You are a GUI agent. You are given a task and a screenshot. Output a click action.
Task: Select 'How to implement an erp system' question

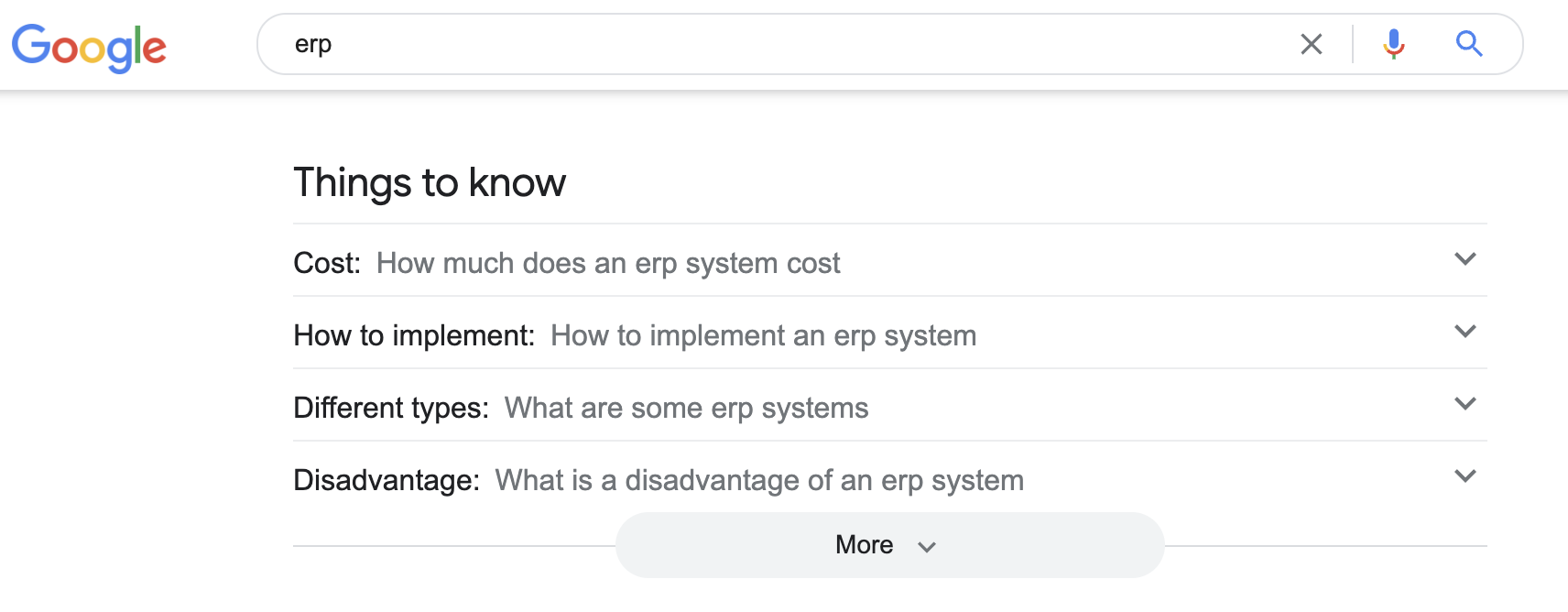[763, 336]
